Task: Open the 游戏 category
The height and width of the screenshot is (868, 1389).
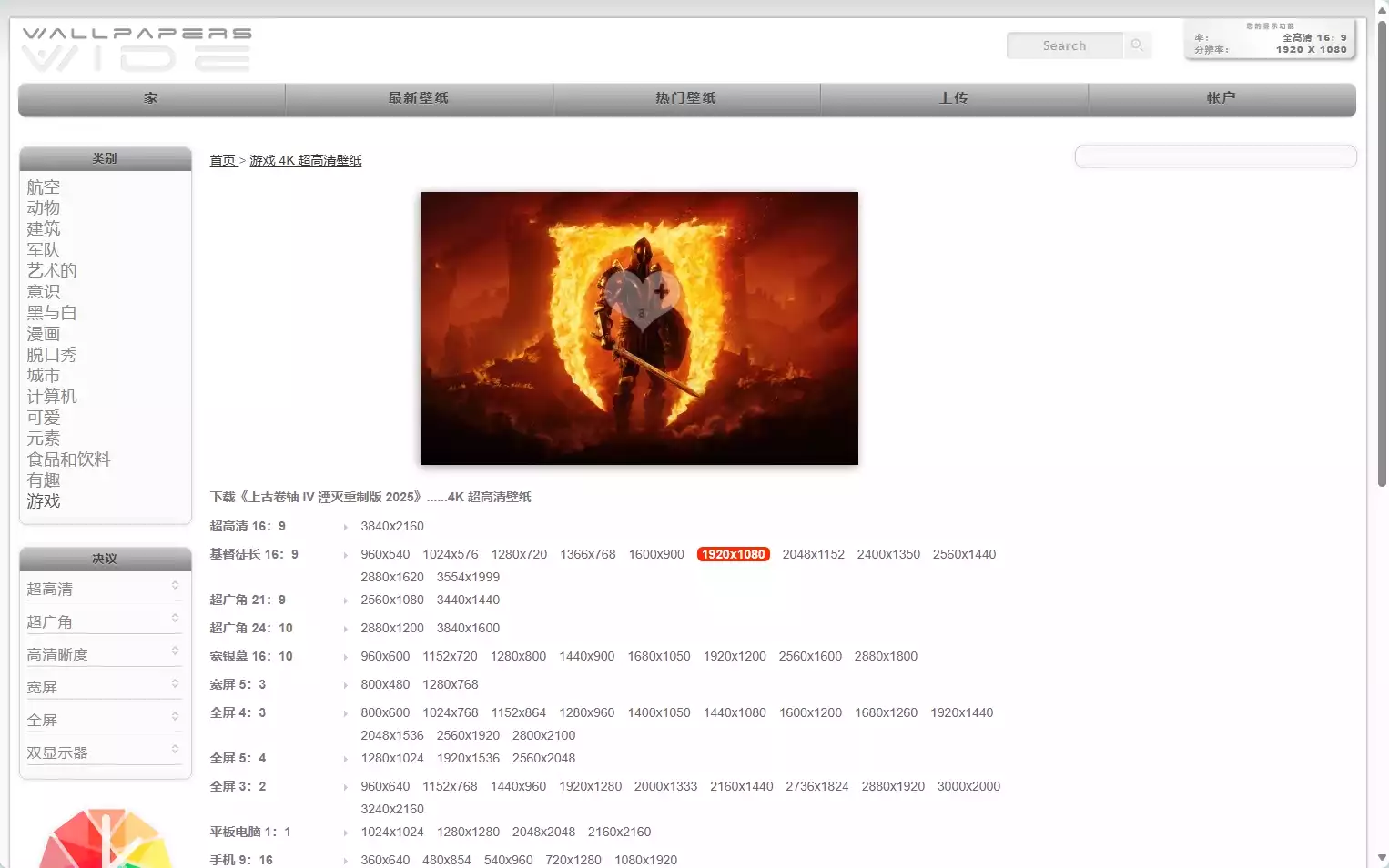Action: coord(44,500)
